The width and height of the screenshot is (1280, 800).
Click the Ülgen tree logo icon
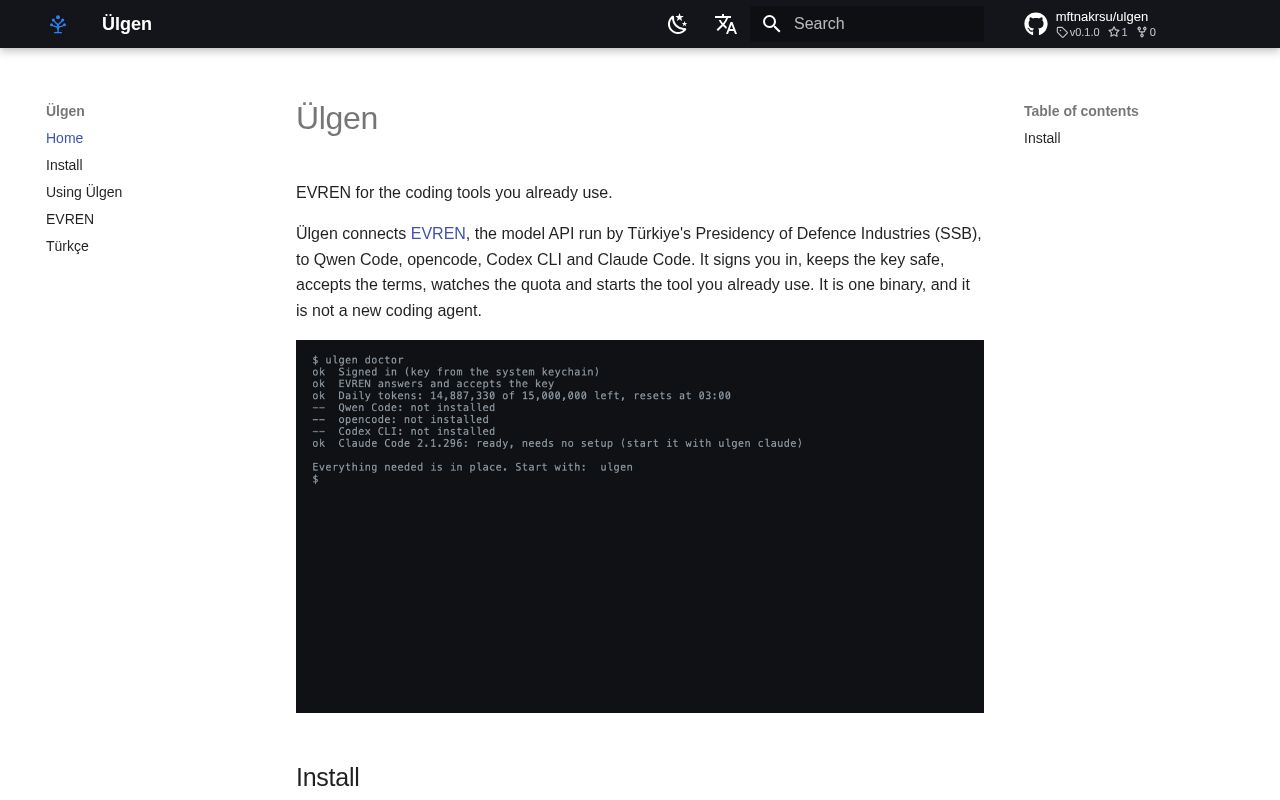[x=58, y=24]
